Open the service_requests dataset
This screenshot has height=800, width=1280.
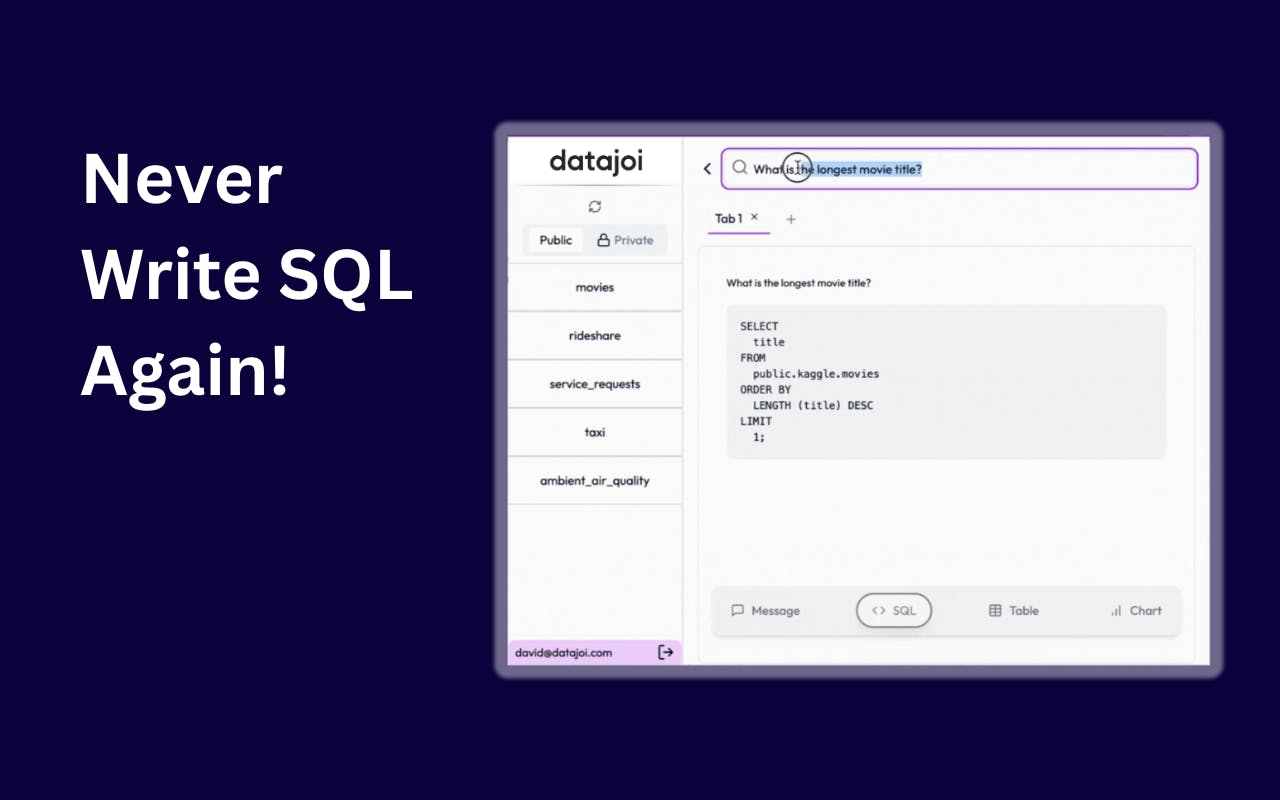pos(595,384)
